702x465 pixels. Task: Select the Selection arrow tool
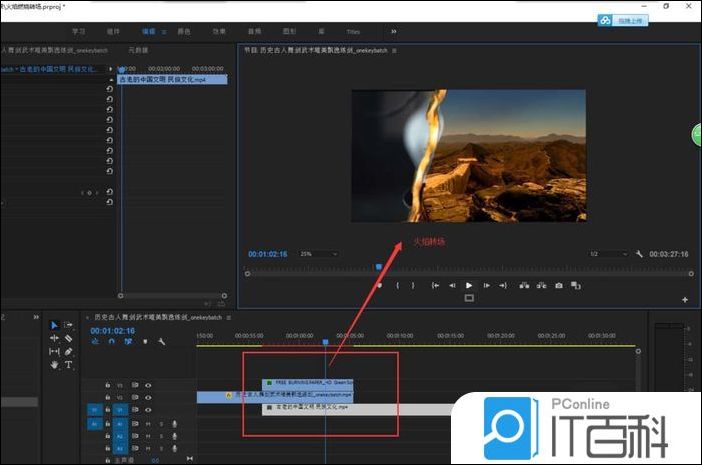[x=54, y=325]
